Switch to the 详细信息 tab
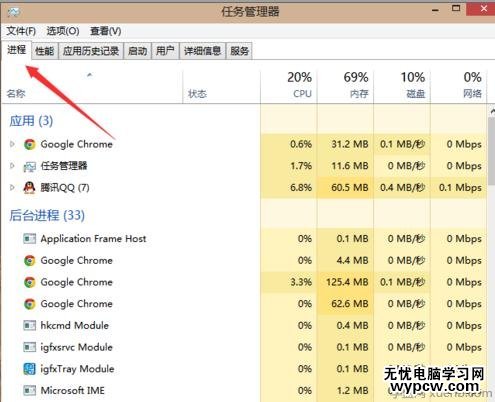The width and height of the screenshot is (495, 402). tap(203, 51)
